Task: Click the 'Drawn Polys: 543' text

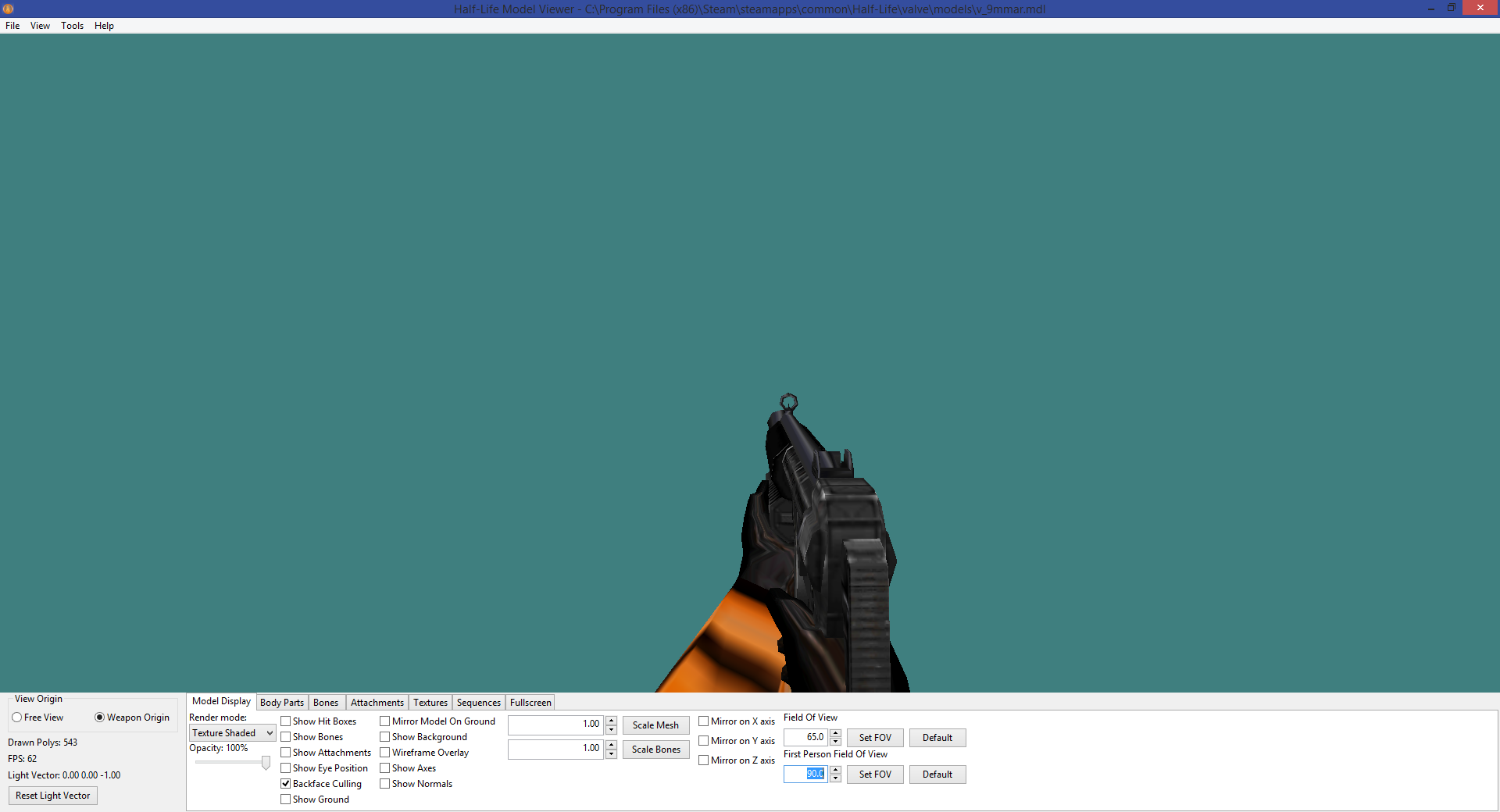Action: pos(43,743)
